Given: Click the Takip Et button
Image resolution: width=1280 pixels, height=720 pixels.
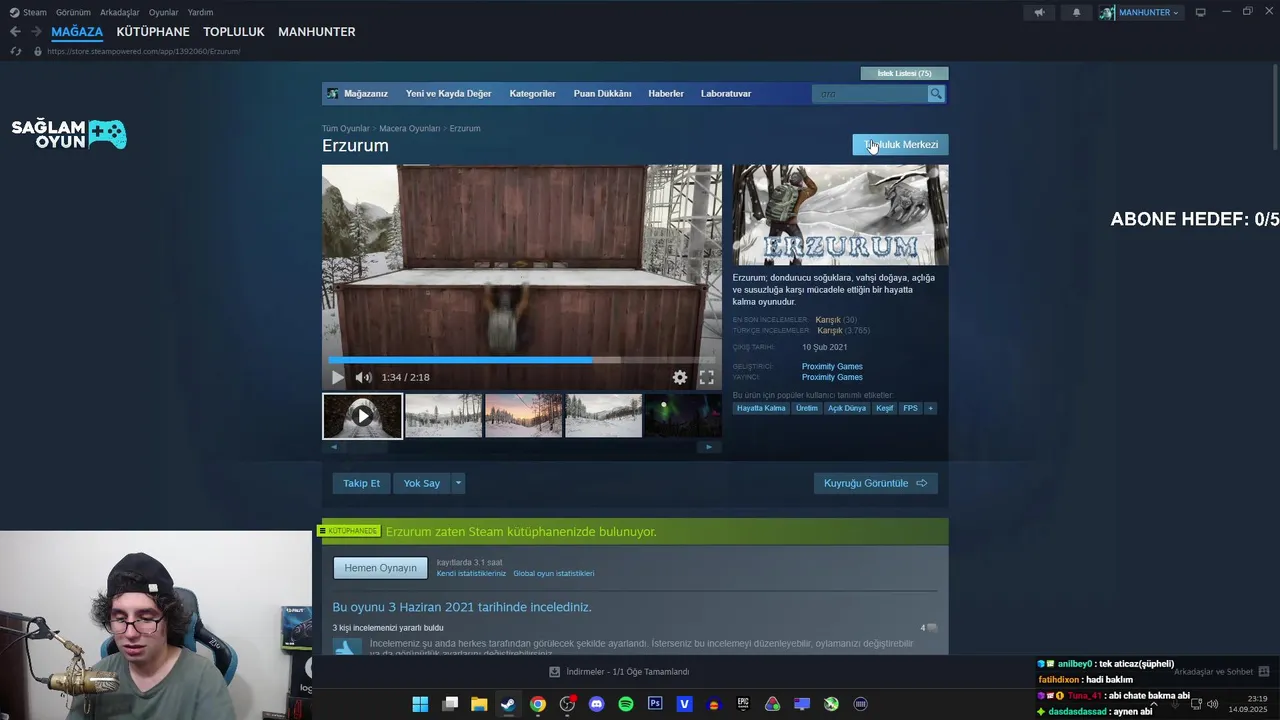Looking at the screenshot, I should point(361,483).
